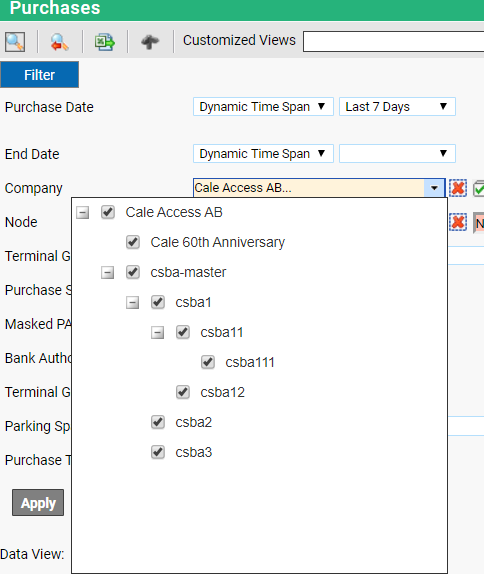484x574 pixels.
Task: Click the export to Excel icon
Action: (105, 42)
